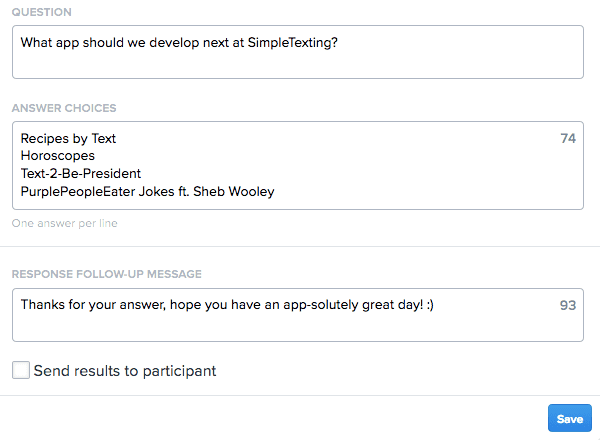Viewport: 600px width, 440px height.
Task: Click the 'Text-2-Be-President' answer line
Action: pyautogui.click(x=81, y=173)
